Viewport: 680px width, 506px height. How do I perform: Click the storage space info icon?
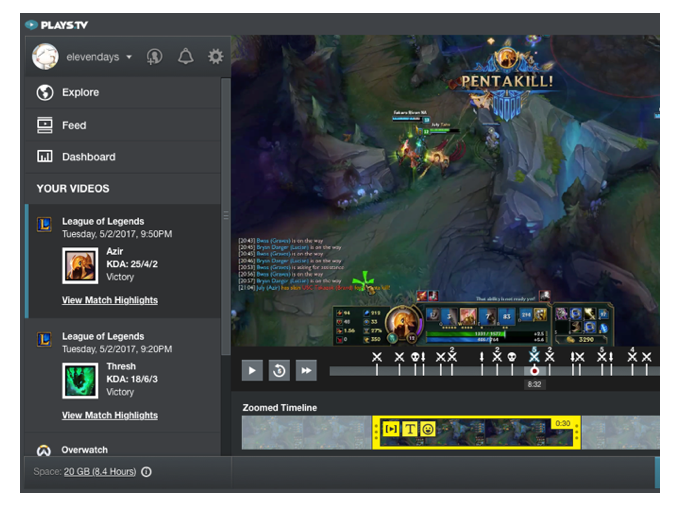pyautogui.click(x=147, y=472)
